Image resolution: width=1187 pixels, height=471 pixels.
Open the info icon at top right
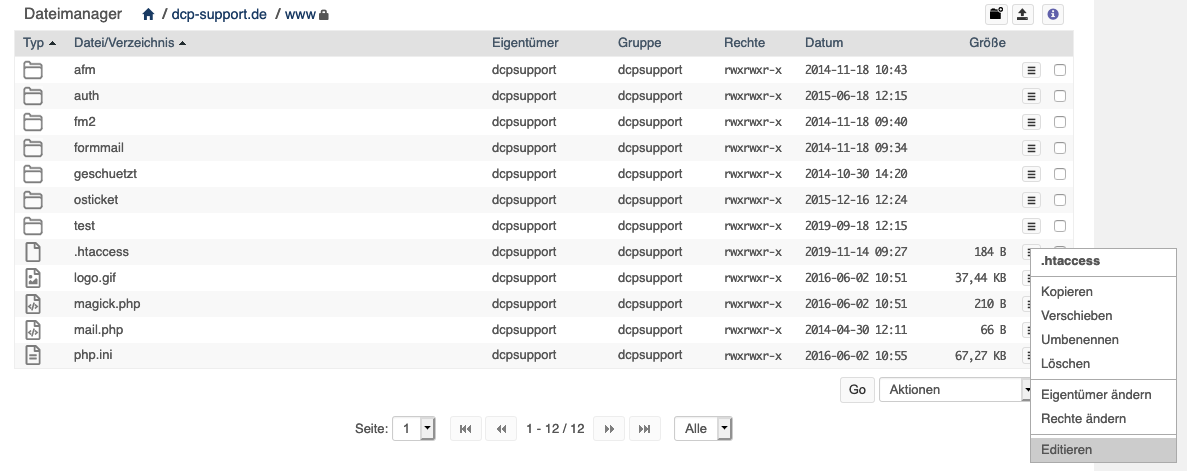[x=1052, y=14]
